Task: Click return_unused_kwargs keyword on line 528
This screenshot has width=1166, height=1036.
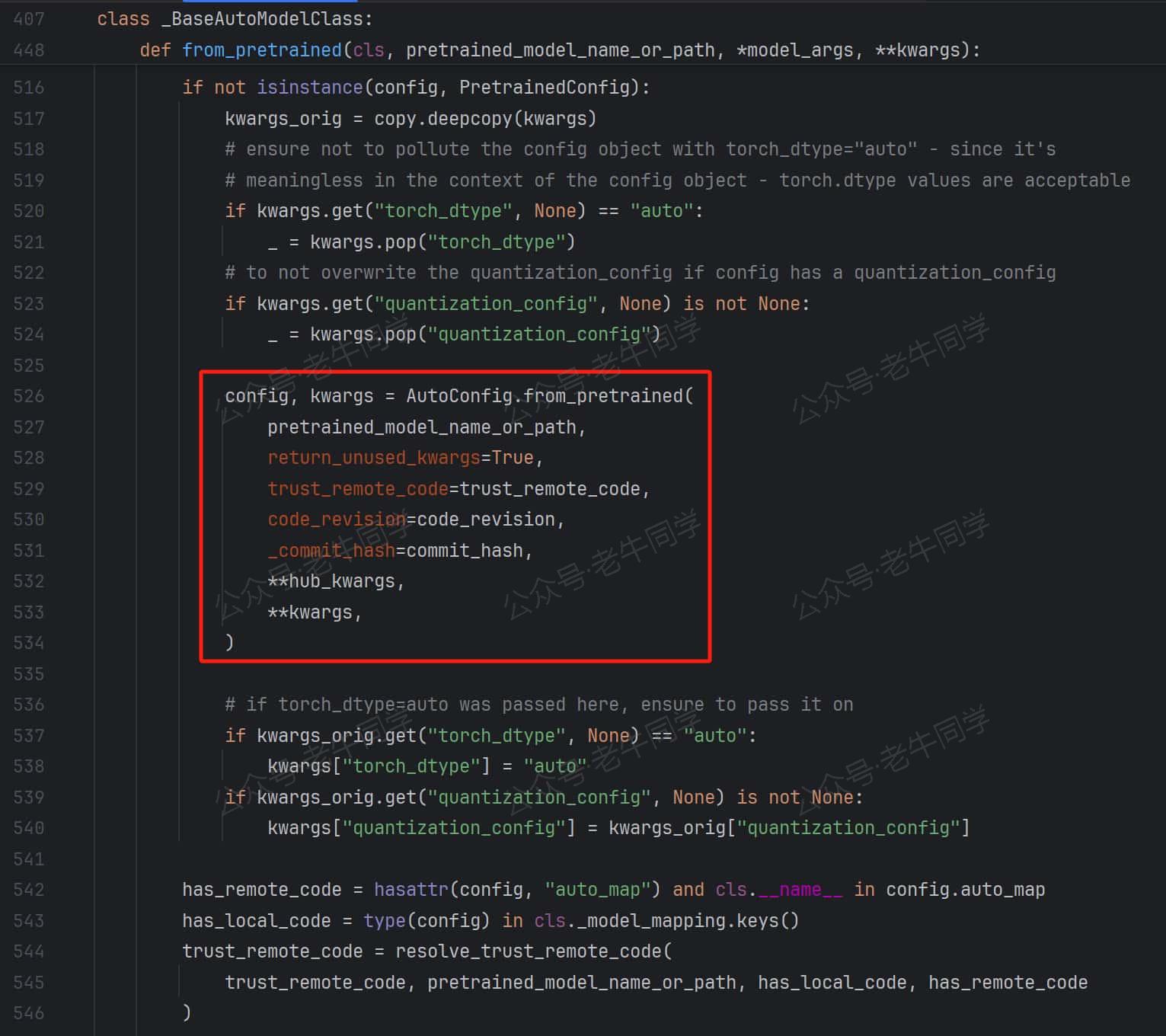Action: (374, 458)
